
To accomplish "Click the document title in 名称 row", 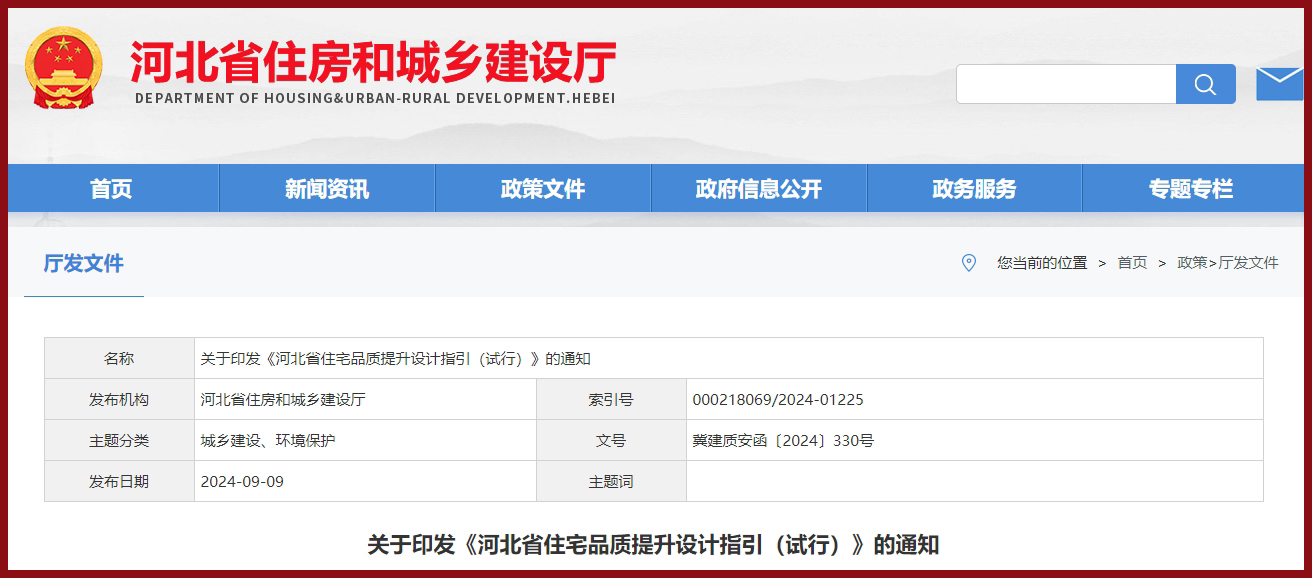I will coord(396,359).
